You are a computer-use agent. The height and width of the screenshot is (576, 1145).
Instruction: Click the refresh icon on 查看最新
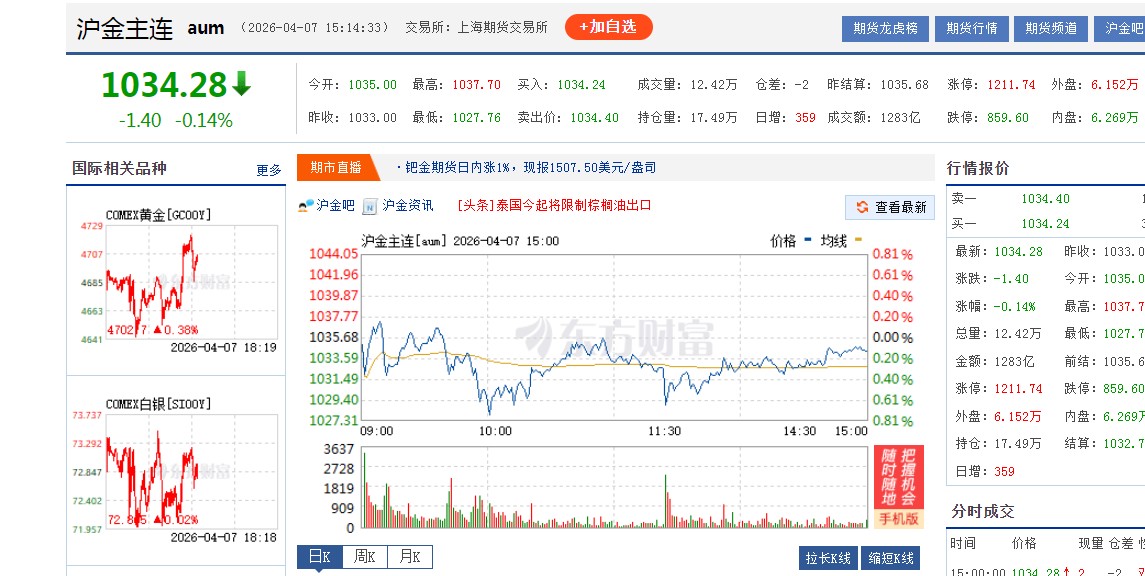[863, 208]
